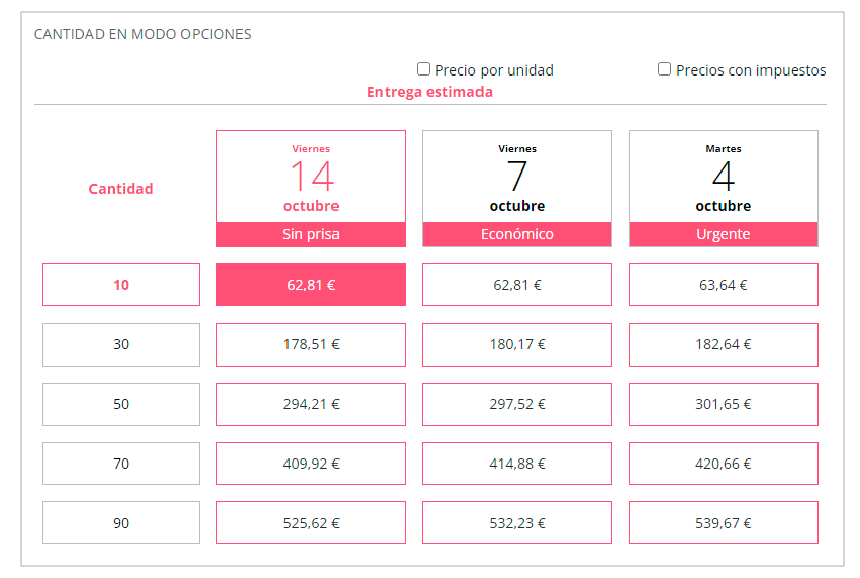Screen dimensions: 860x578
Task: Choose the 178,51 € price cell
Action: tap(311, 344)
